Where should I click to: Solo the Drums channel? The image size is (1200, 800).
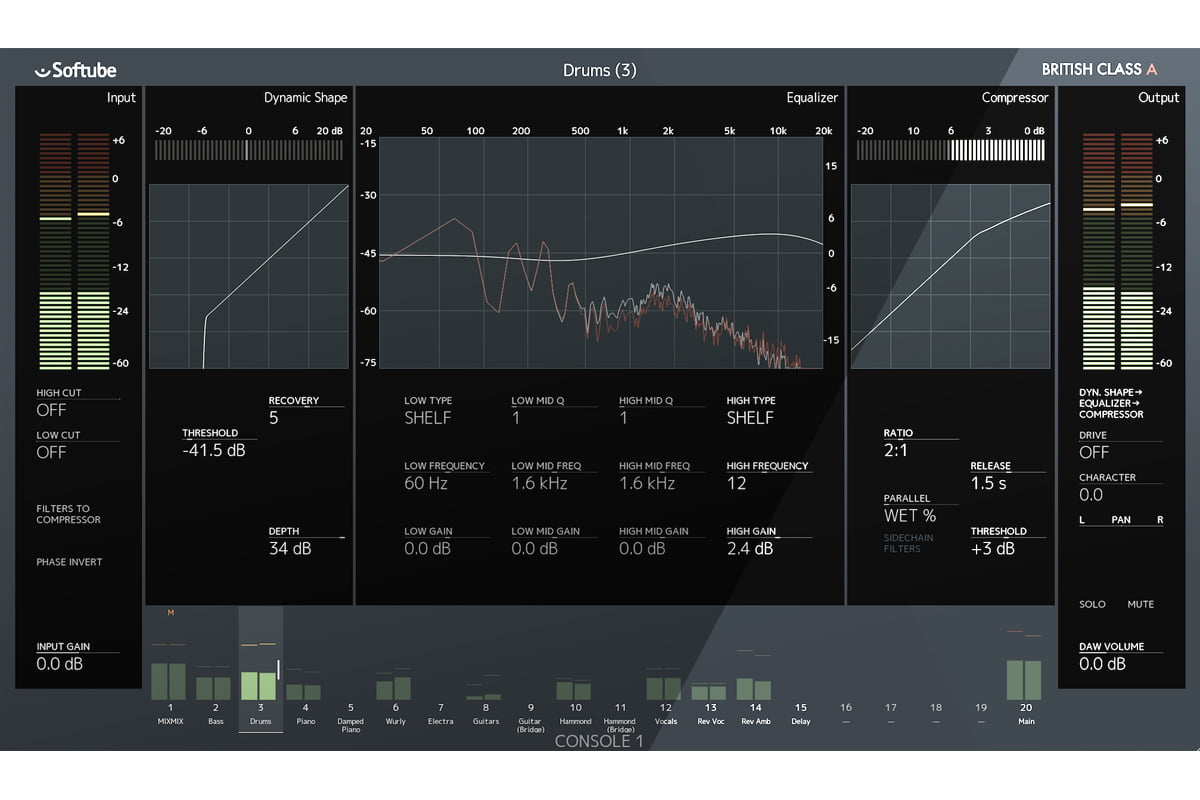point(1092,604)
